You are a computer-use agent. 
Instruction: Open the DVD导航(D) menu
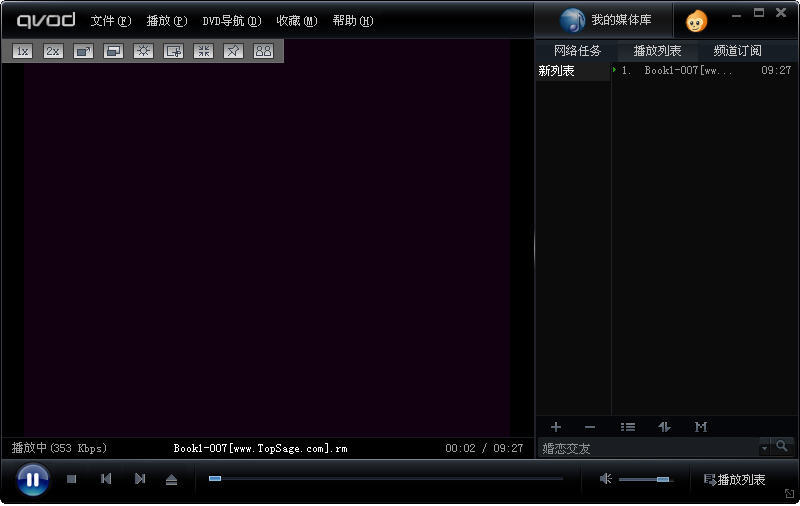coord(232,21)
